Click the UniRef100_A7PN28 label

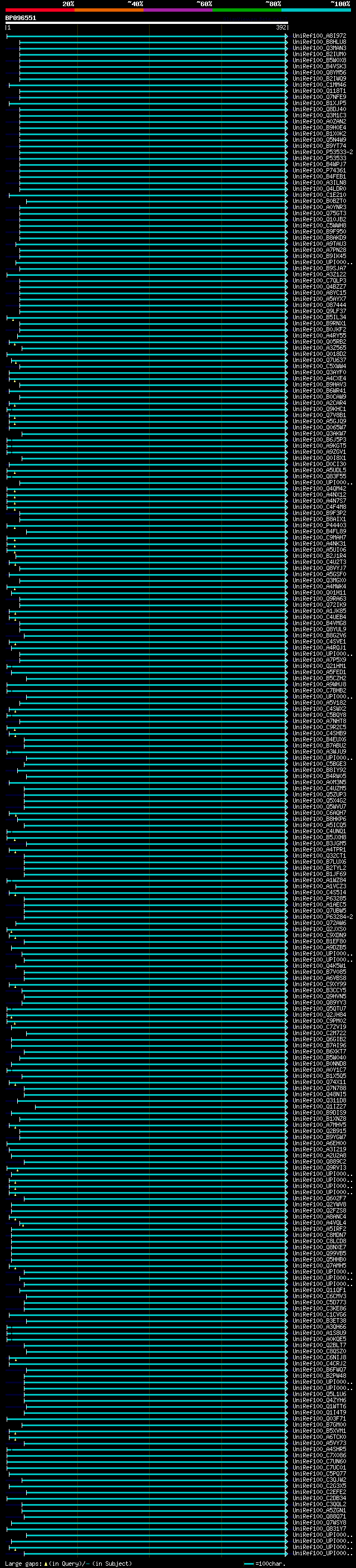point(319,250)
